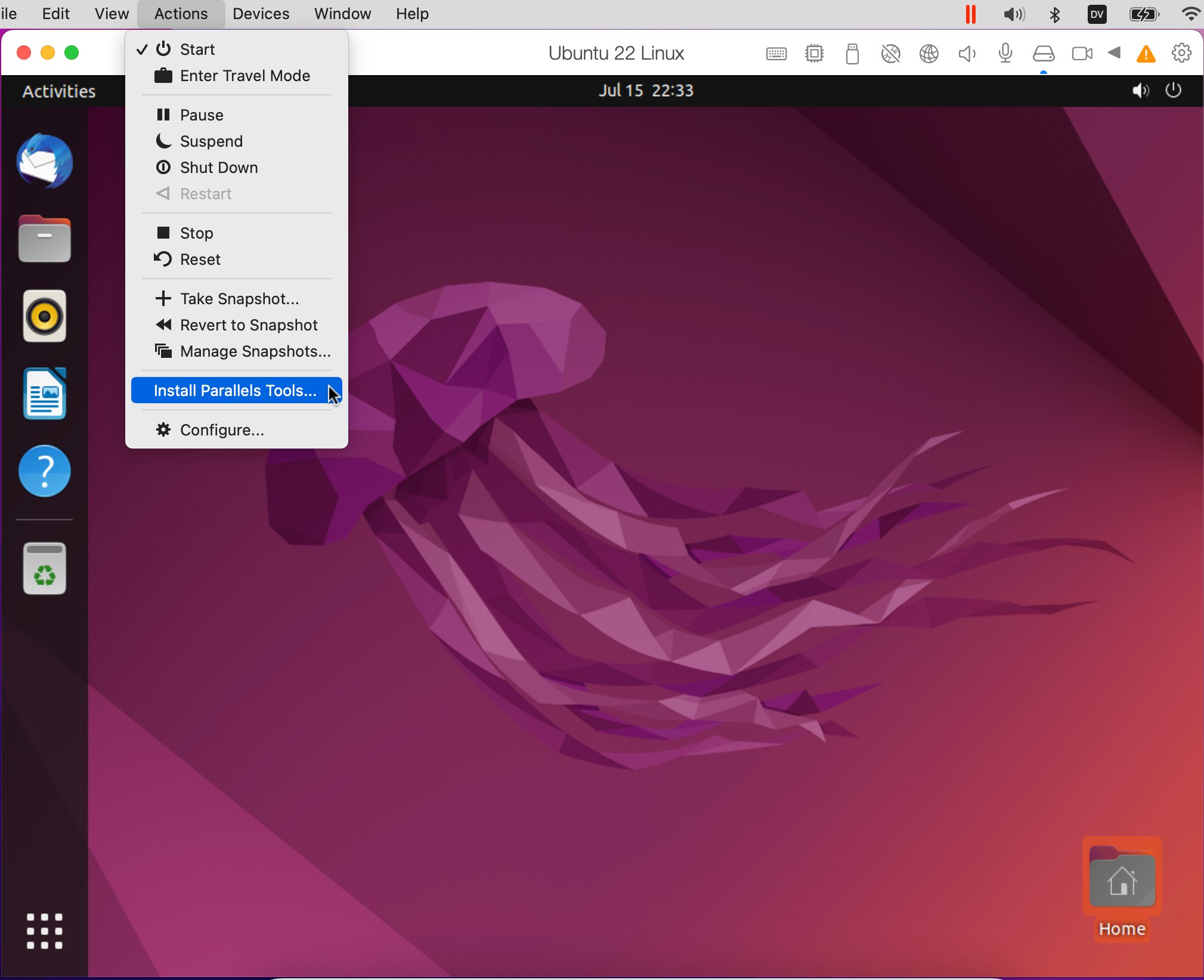The height and width of the screenshot is (980, 1204).
Task: Choose Install Parallels Tools menu entry
Action: (236, 391)
